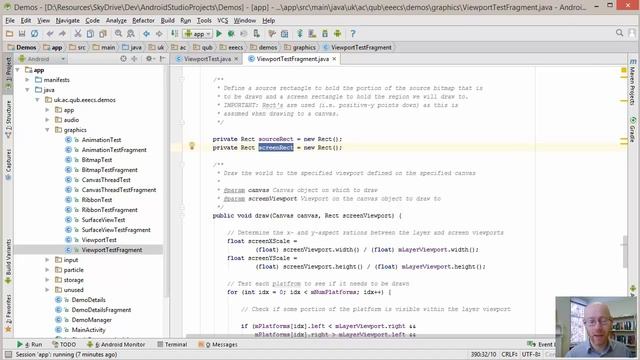The image size is (640, 360).
Task: Click the Debug app bug icon
Action: click(x=231, y=34)
